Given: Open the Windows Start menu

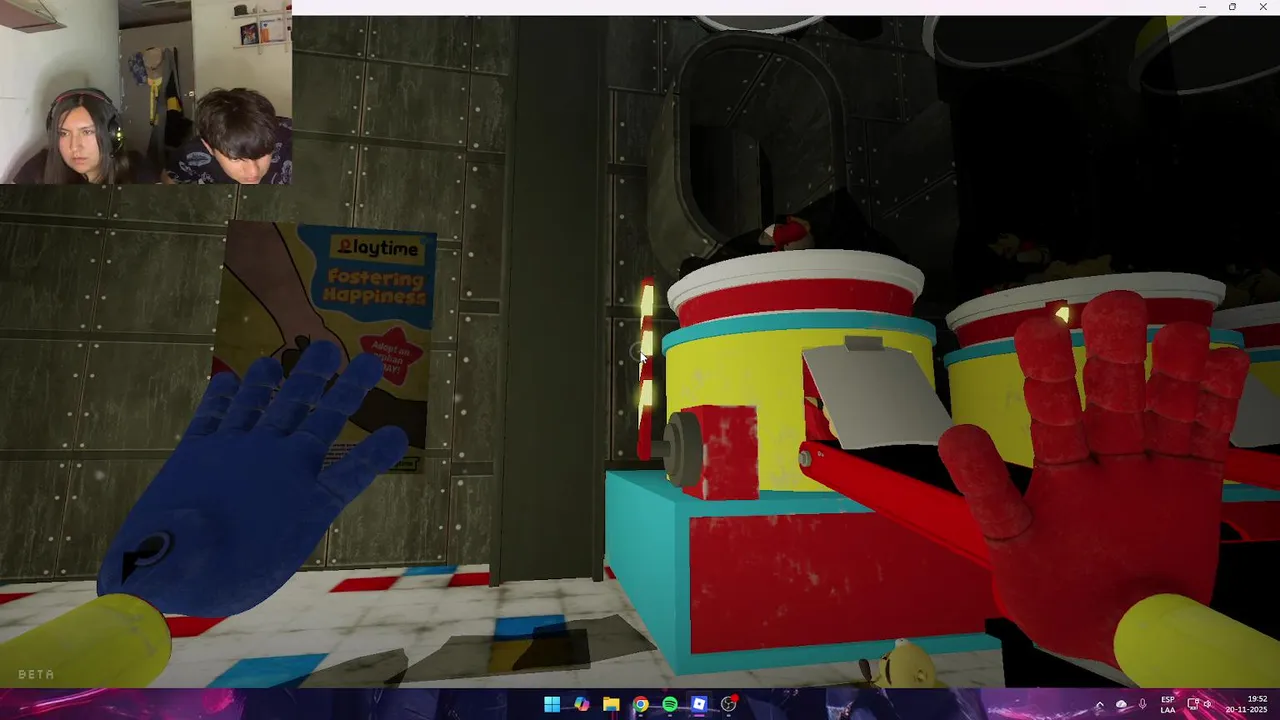Looking at the screenshot, I should [x=552, y=704].
